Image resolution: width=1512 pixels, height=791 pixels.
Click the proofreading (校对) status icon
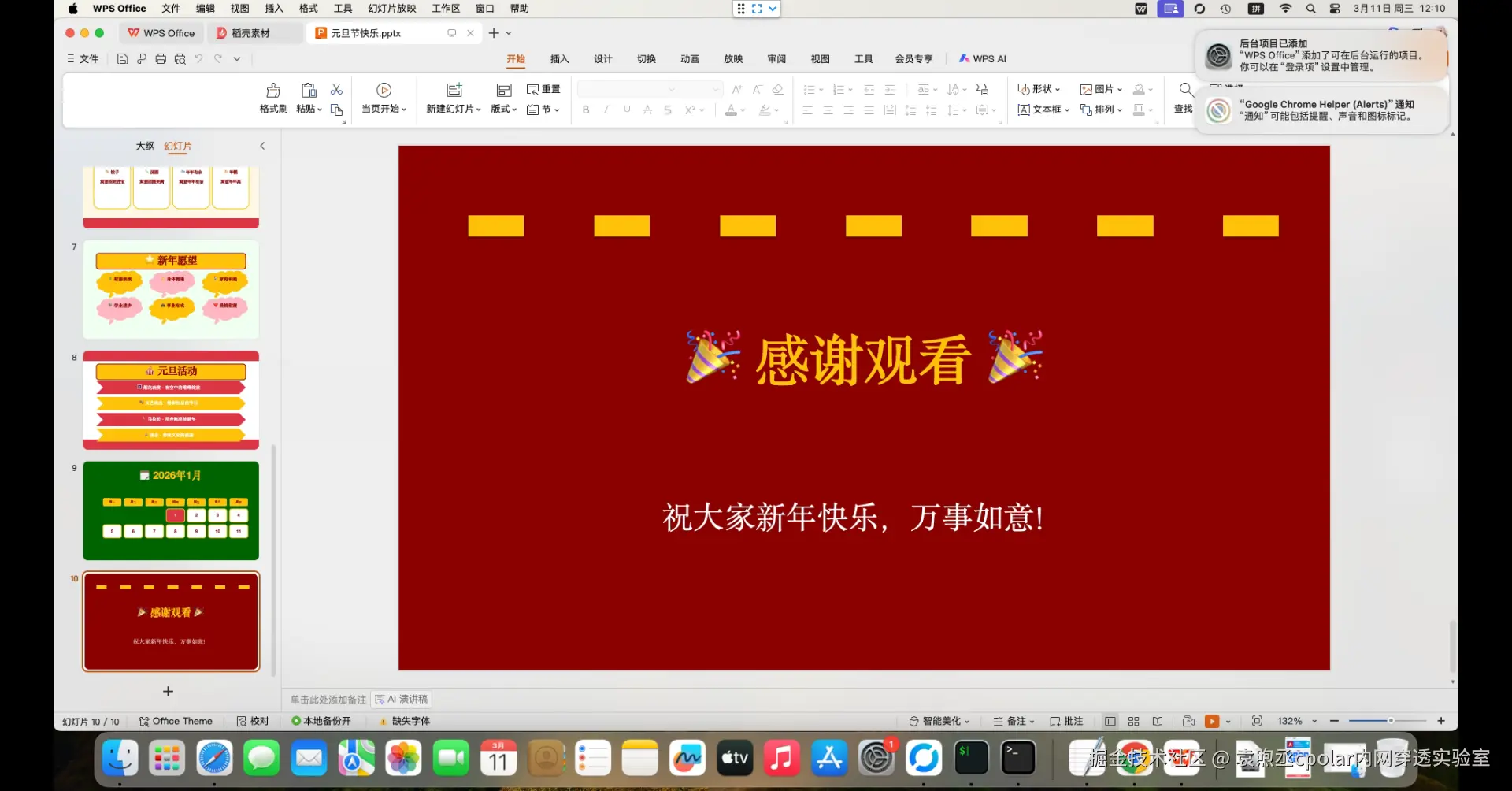tap(253, 722)
